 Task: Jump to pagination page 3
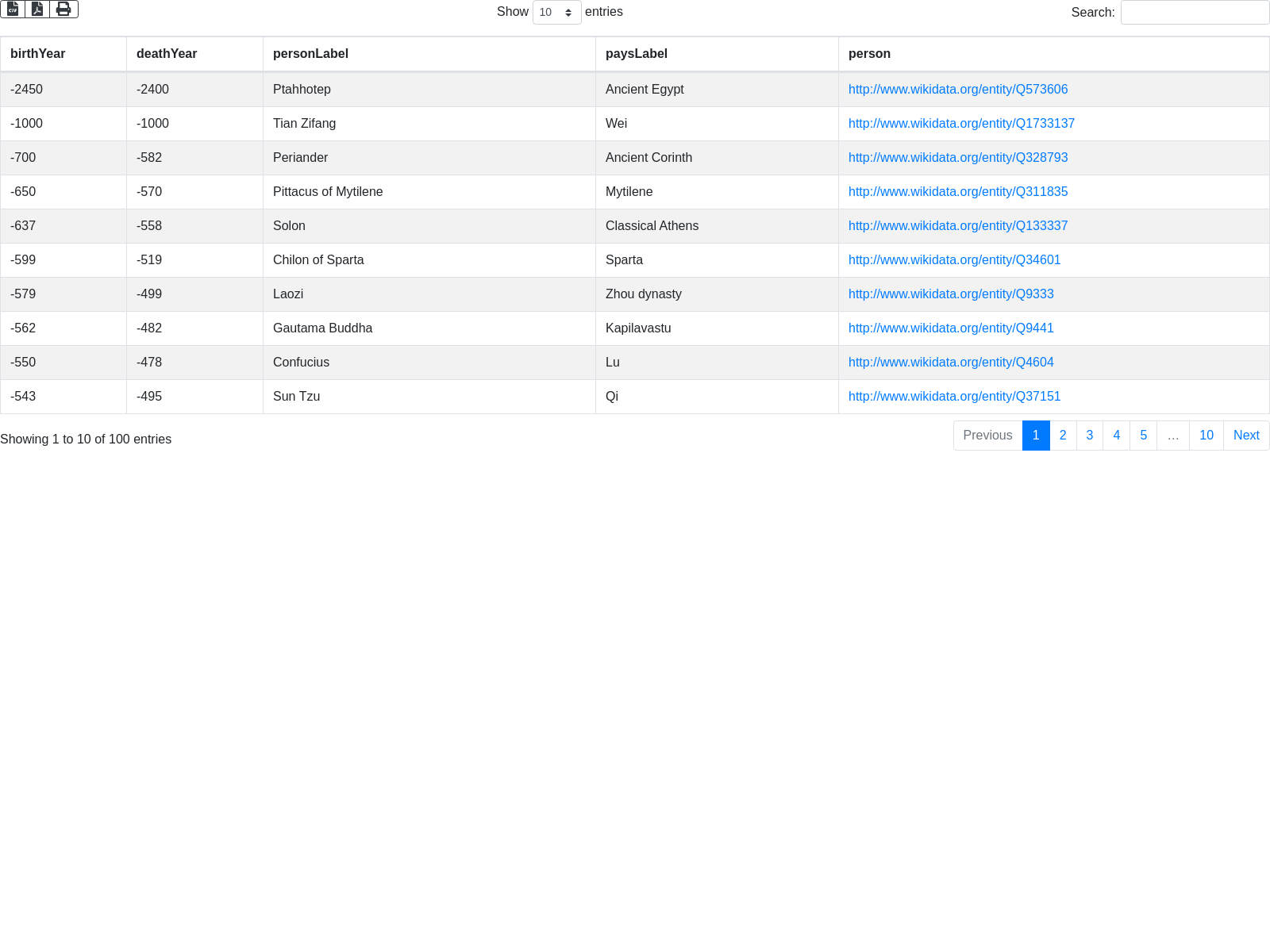[x=1090, y=436]
